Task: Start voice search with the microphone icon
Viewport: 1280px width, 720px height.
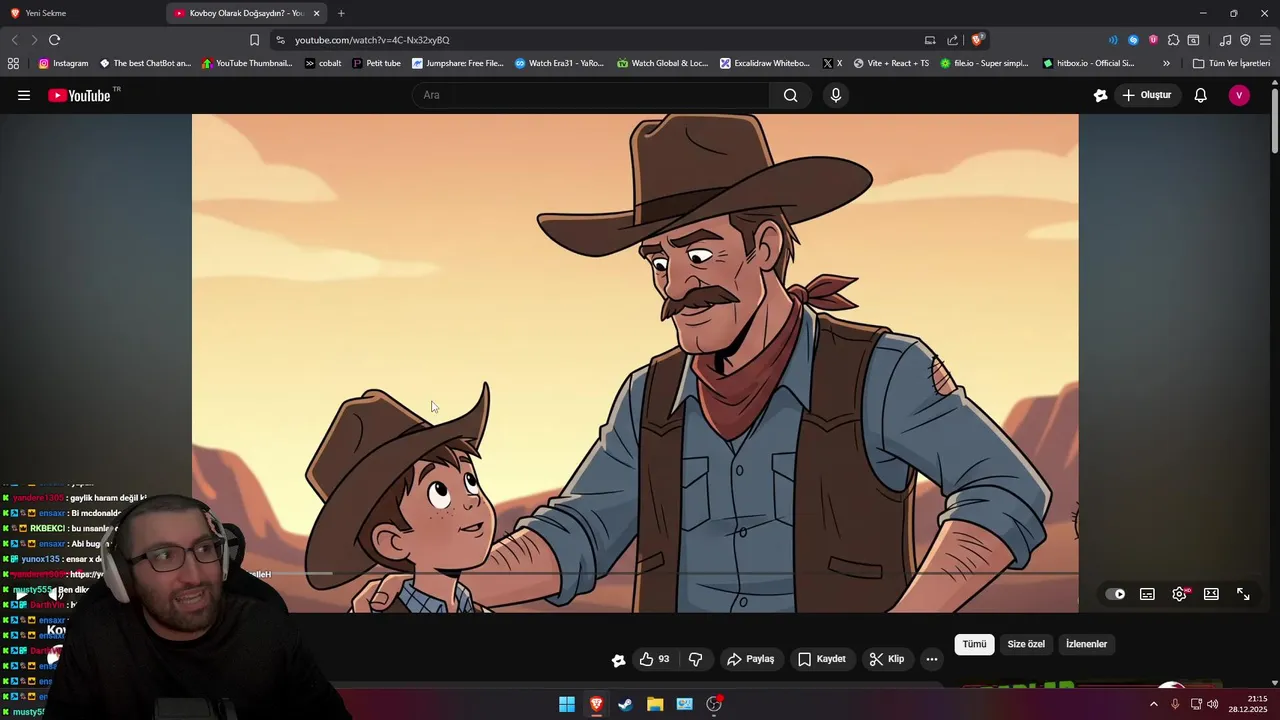Action: (836, 95)
